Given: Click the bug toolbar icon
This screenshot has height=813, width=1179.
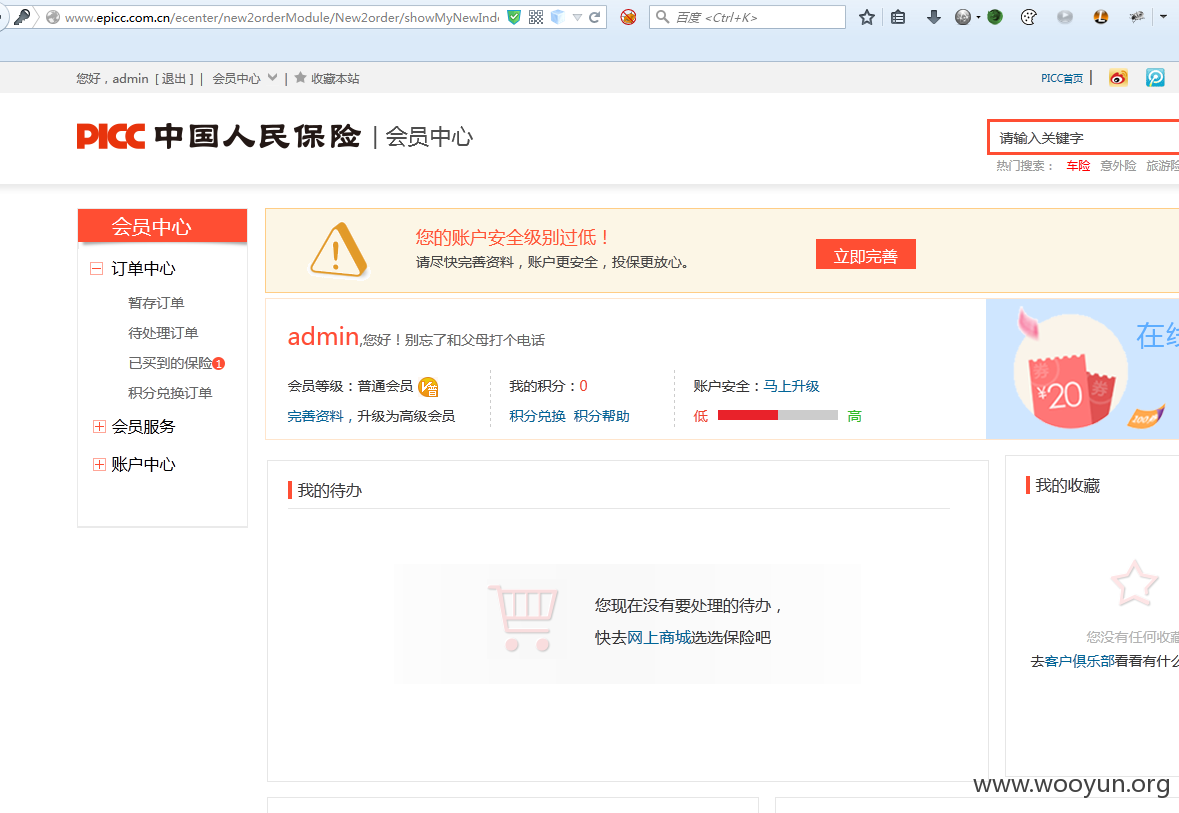Looking at the screenshot, I should (1137, 17).
